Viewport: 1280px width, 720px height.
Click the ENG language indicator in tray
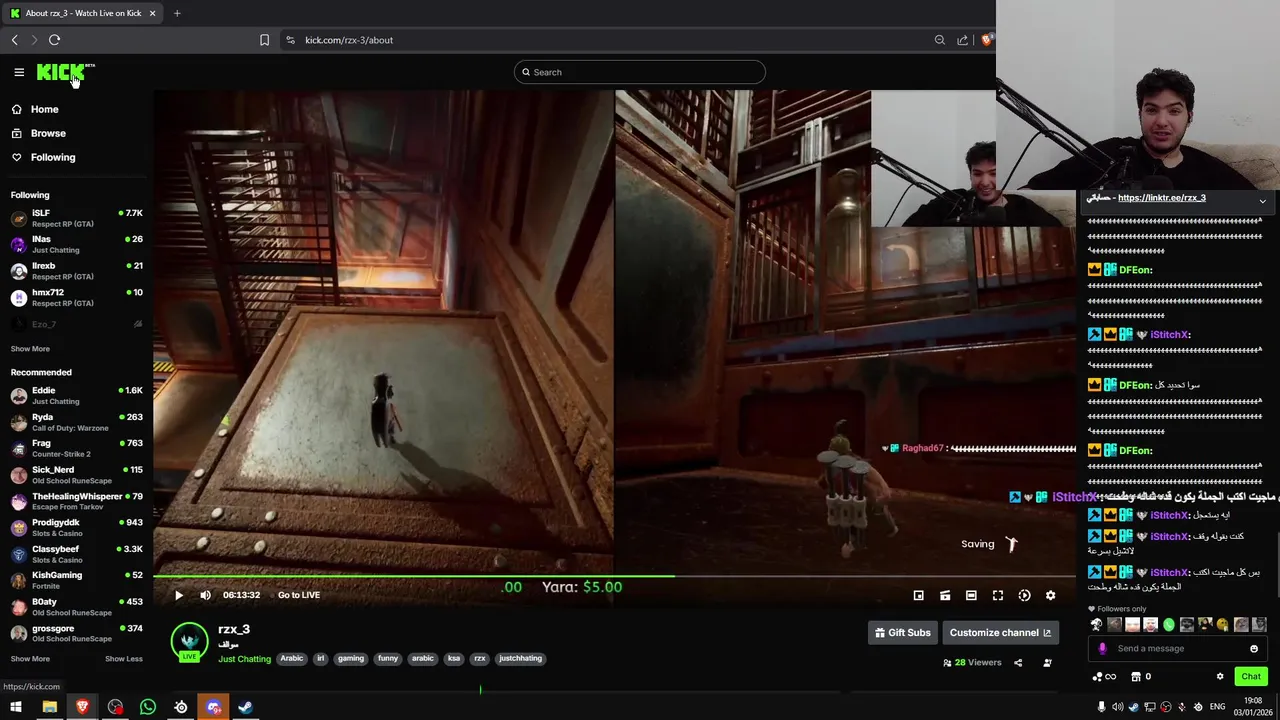1217,707
